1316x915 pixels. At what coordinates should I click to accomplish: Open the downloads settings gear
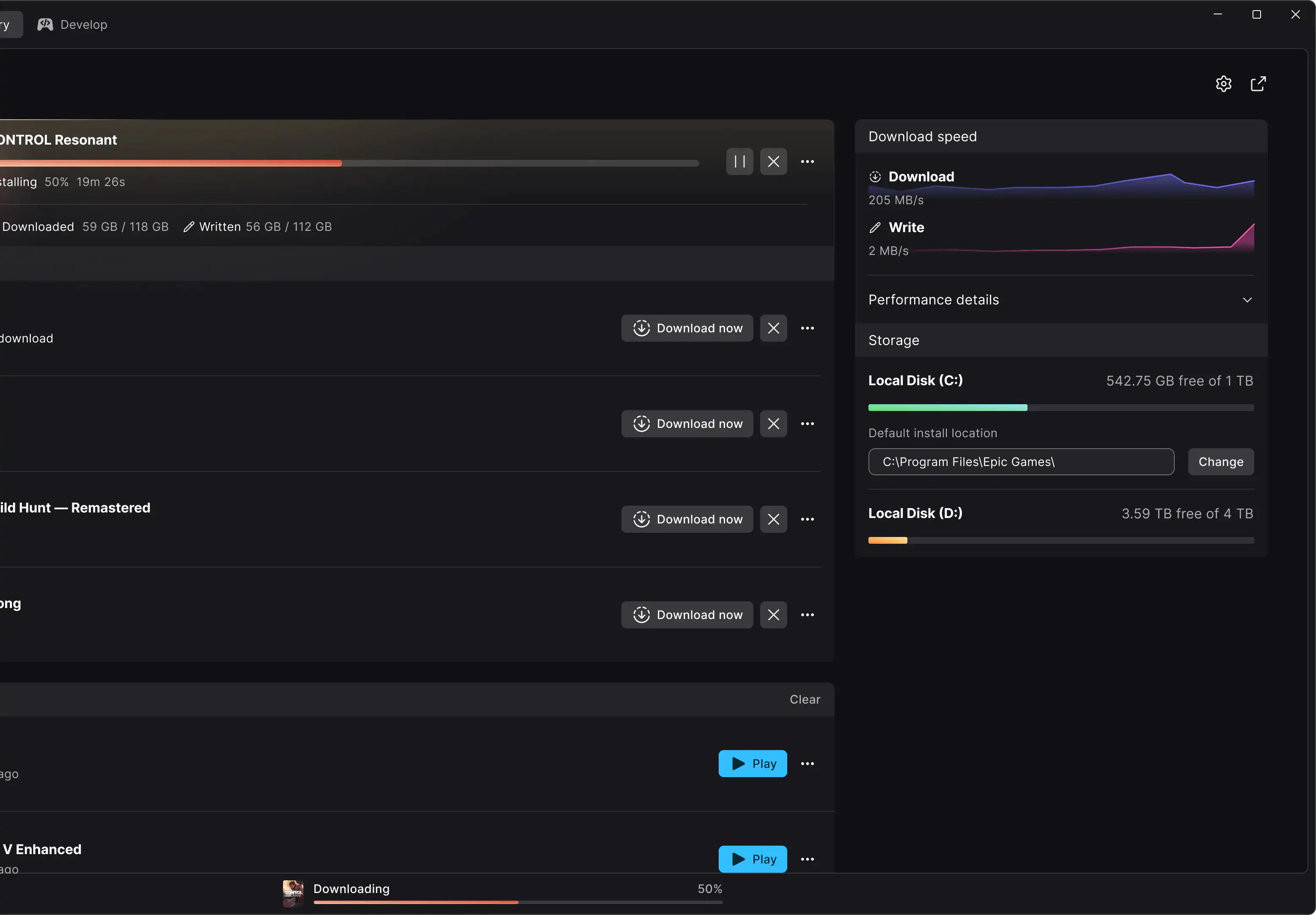1223,84
